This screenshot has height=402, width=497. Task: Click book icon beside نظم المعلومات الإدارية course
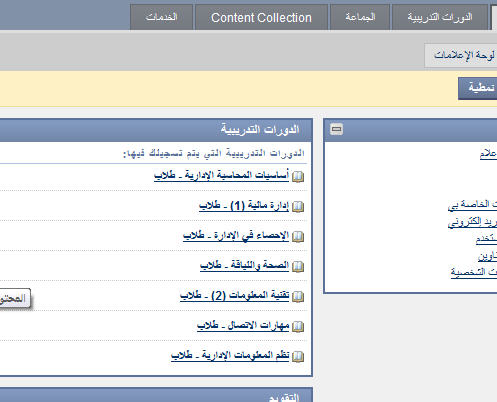tap(298, 356)
